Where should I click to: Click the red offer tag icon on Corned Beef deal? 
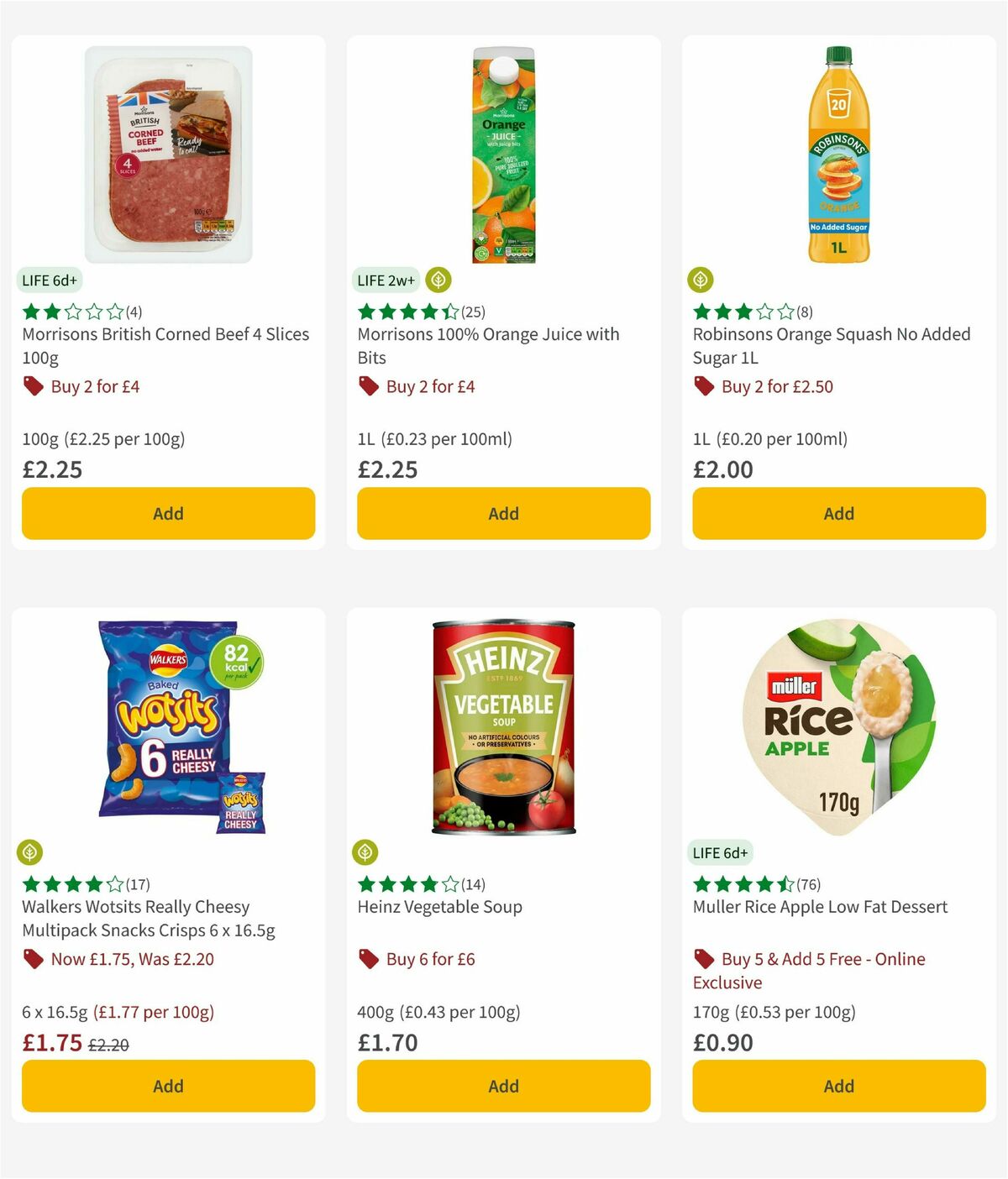pyautogui.click(x=33, y=386)
